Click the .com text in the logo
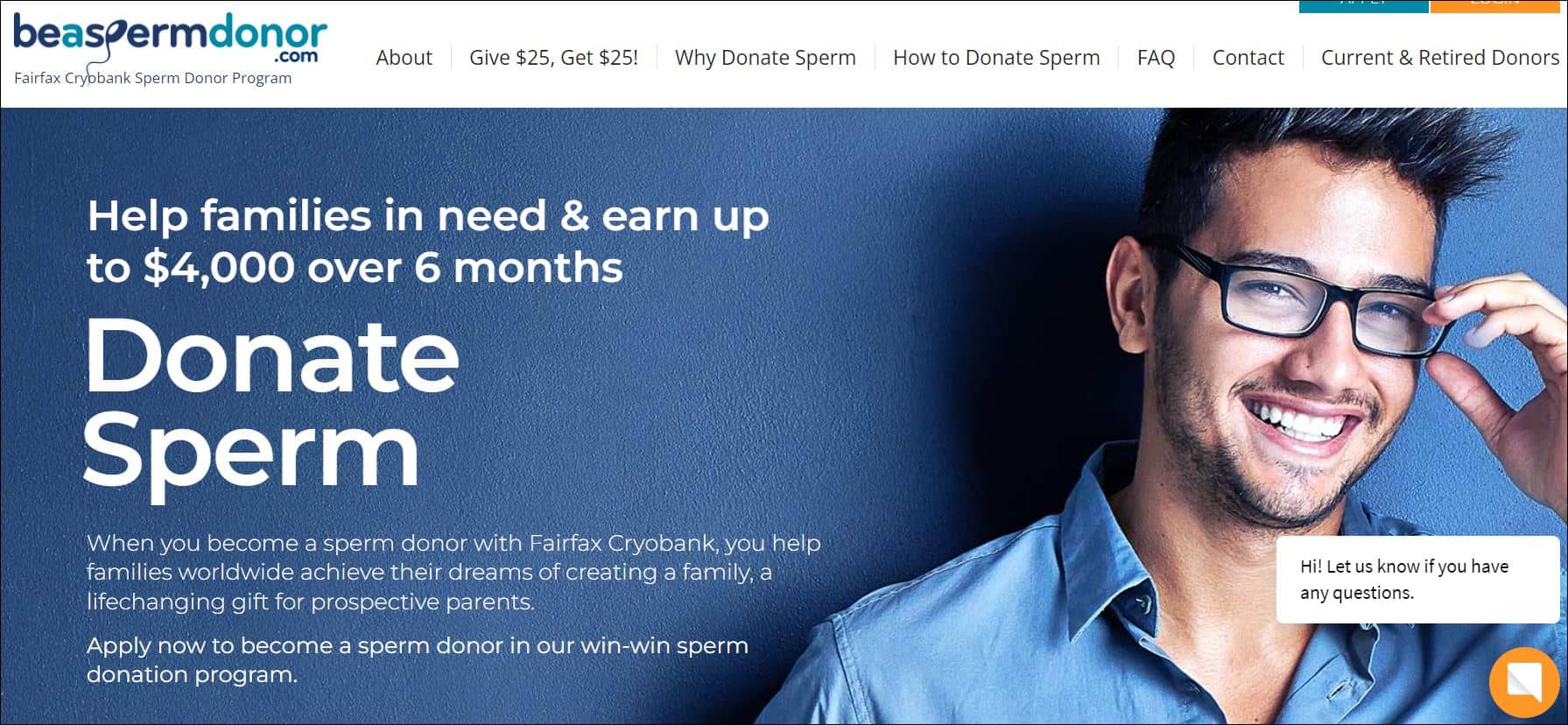This screenshot has width=1568, height=725. point(296,57)
